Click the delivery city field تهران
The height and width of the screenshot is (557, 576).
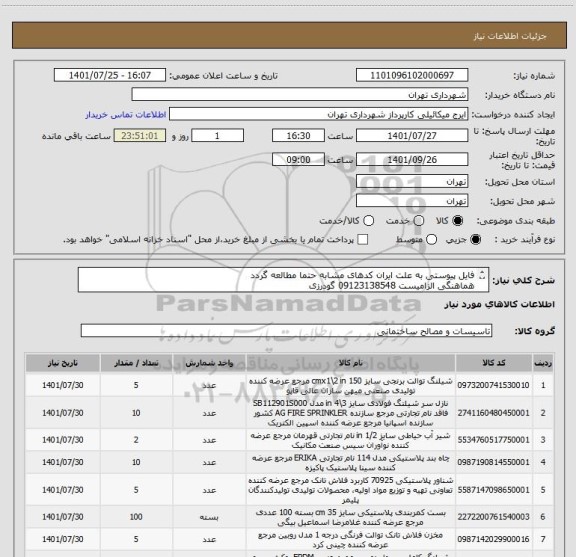[412, 201]
